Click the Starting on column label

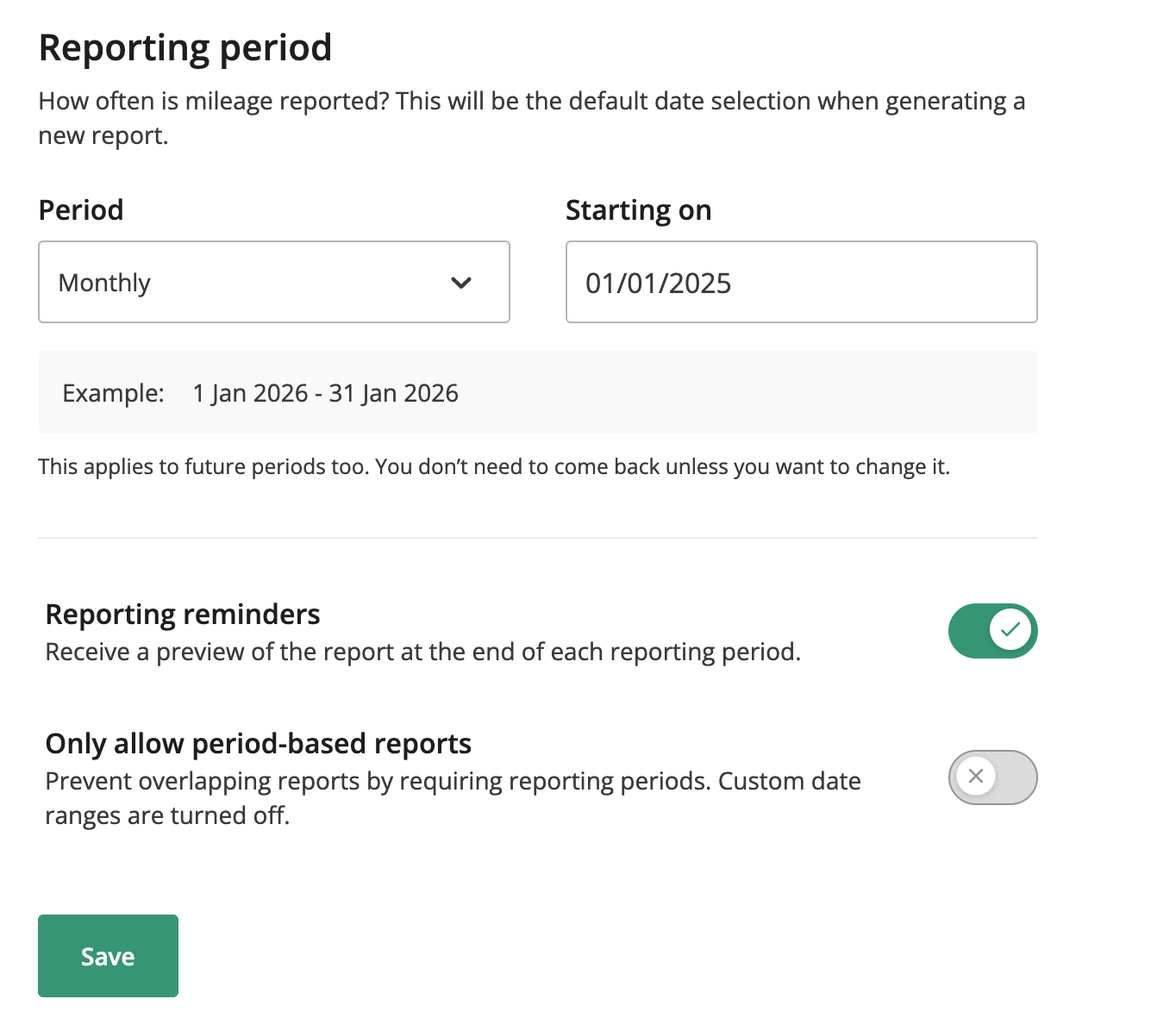click(x=638, y=209)
